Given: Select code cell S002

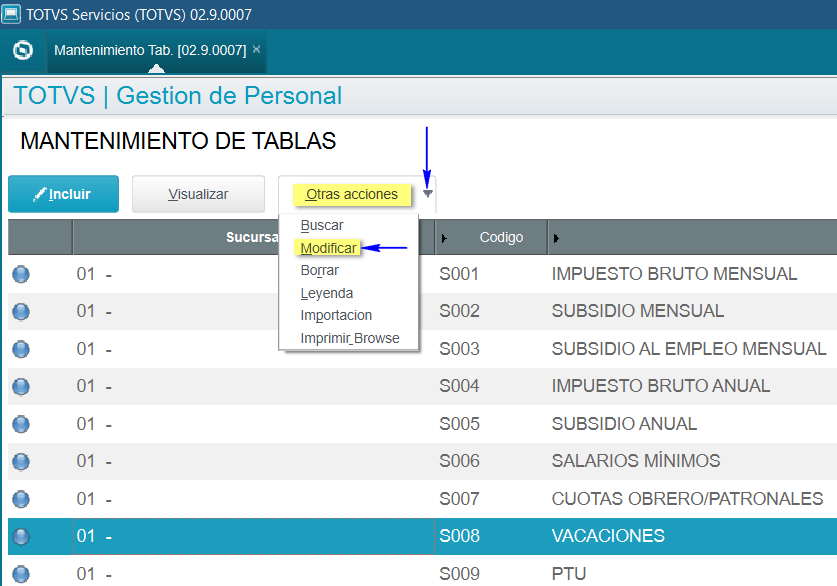Looking at the screenshot, I should click(x=459, y=311).
